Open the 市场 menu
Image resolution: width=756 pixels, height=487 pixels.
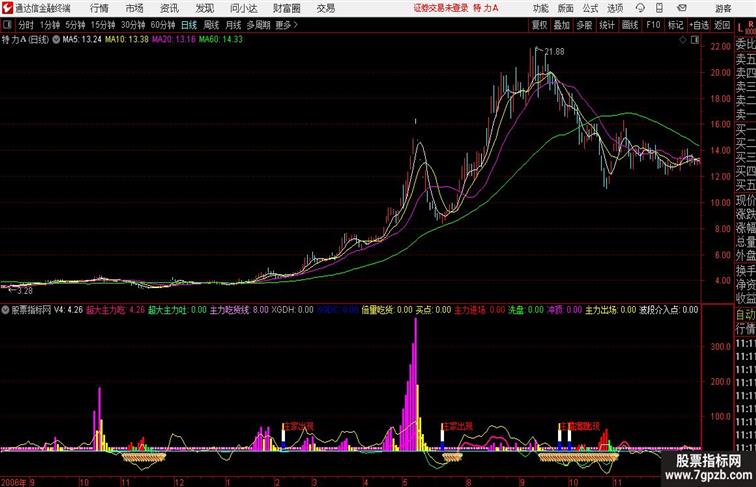pos(135,8)
